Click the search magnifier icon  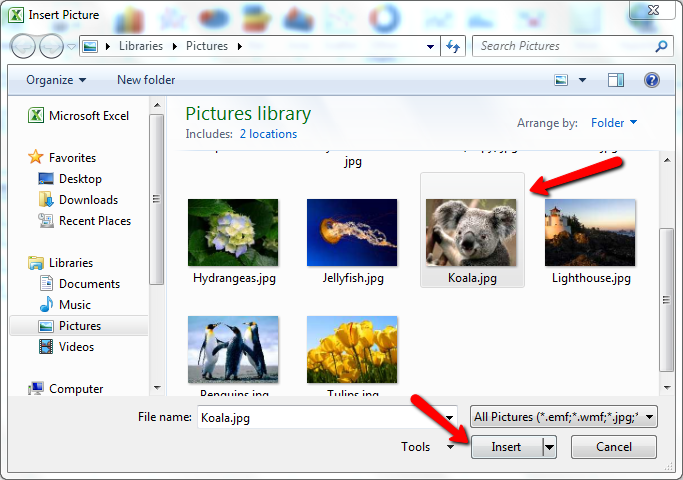661,46
